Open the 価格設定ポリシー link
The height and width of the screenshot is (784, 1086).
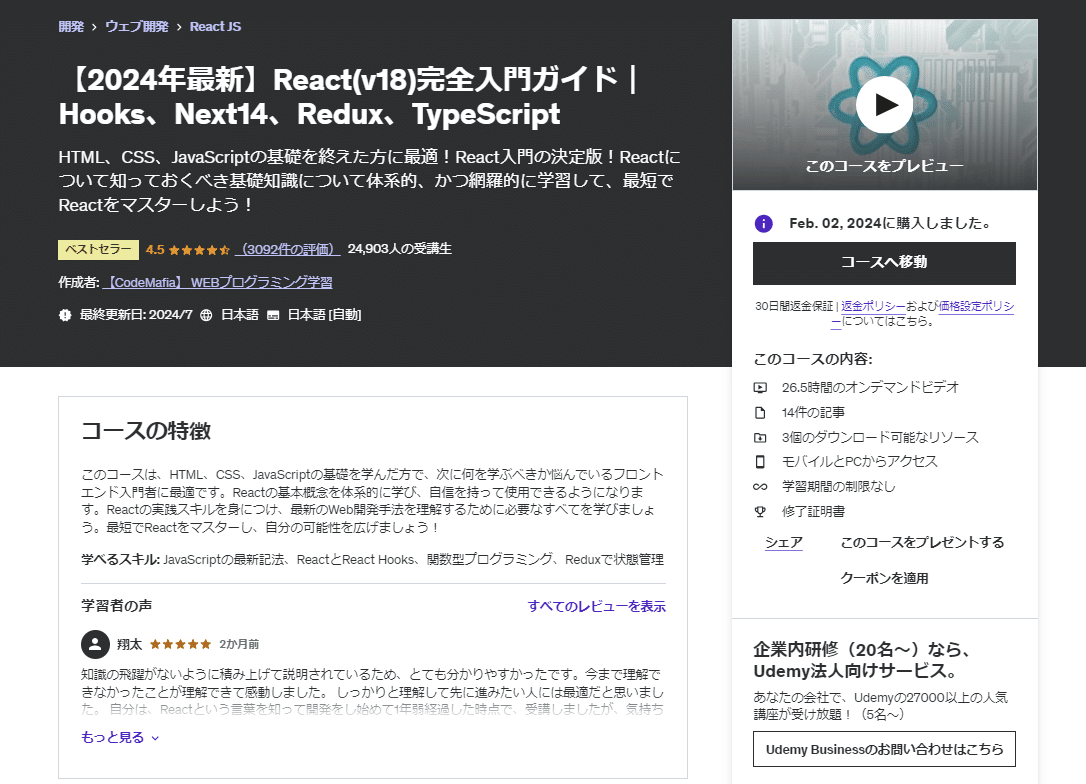pyautogui.click(x=976, y=306)
